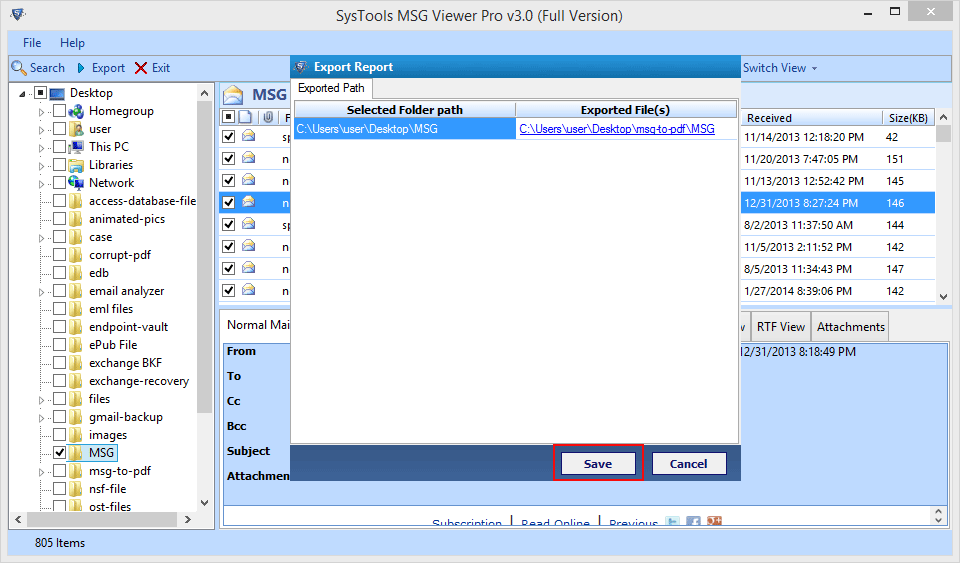Uncheck the 11/14/2013 message row checkbox
The height and width of the screenshot is (563, 960).
point(228,136)
